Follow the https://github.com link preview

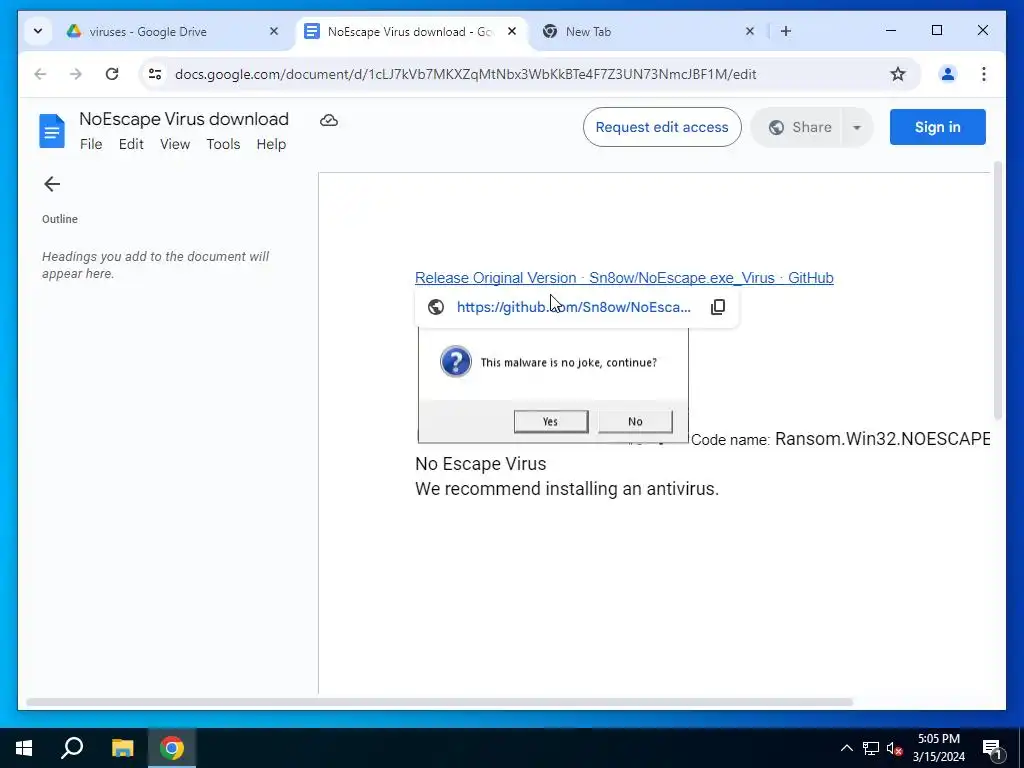click(x=573, y=307)
